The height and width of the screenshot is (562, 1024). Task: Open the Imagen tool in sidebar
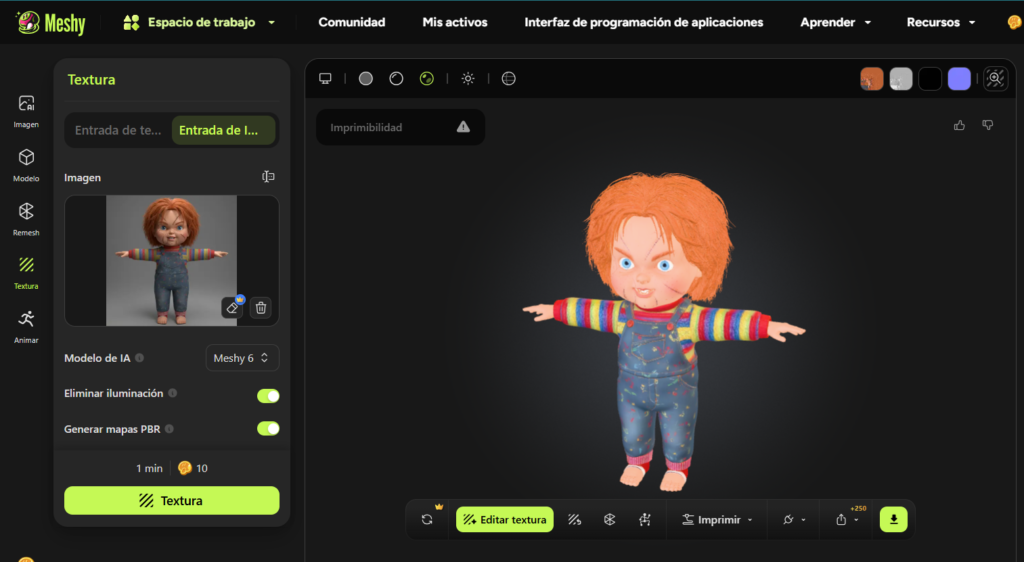(26, 111)
